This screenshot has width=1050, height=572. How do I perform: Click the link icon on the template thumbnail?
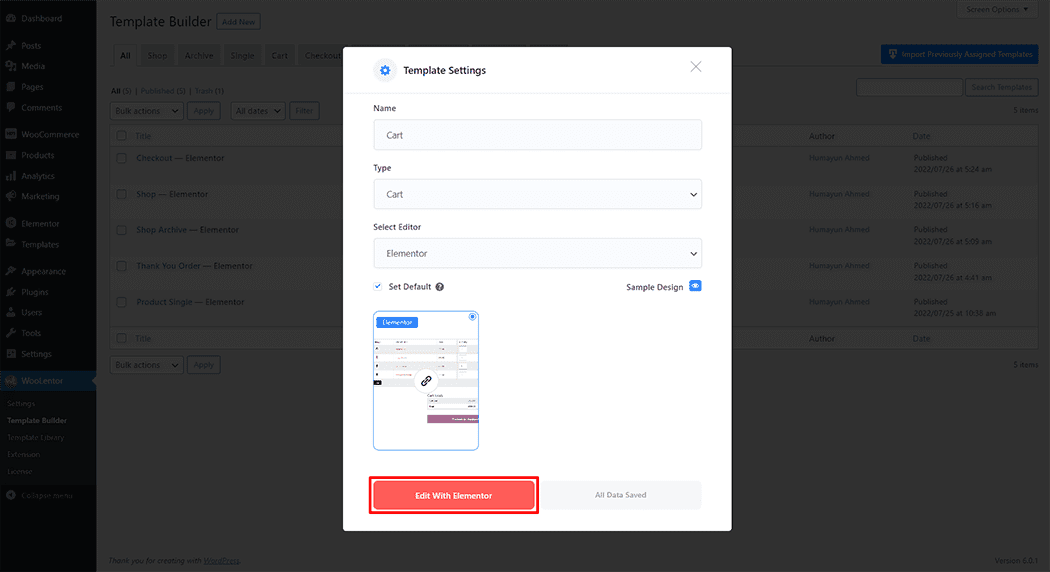click(426, 381)
